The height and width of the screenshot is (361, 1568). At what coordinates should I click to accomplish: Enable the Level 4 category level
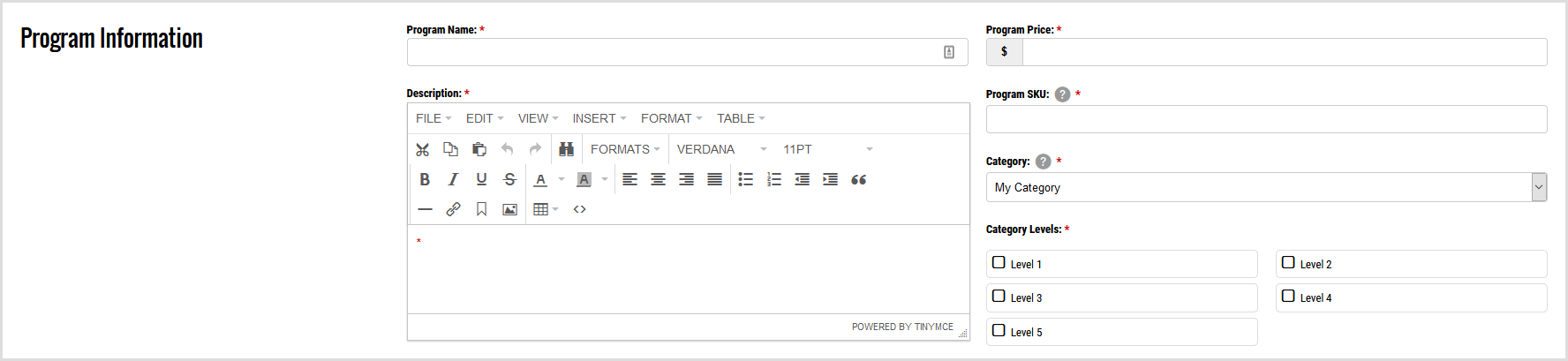1288,297
